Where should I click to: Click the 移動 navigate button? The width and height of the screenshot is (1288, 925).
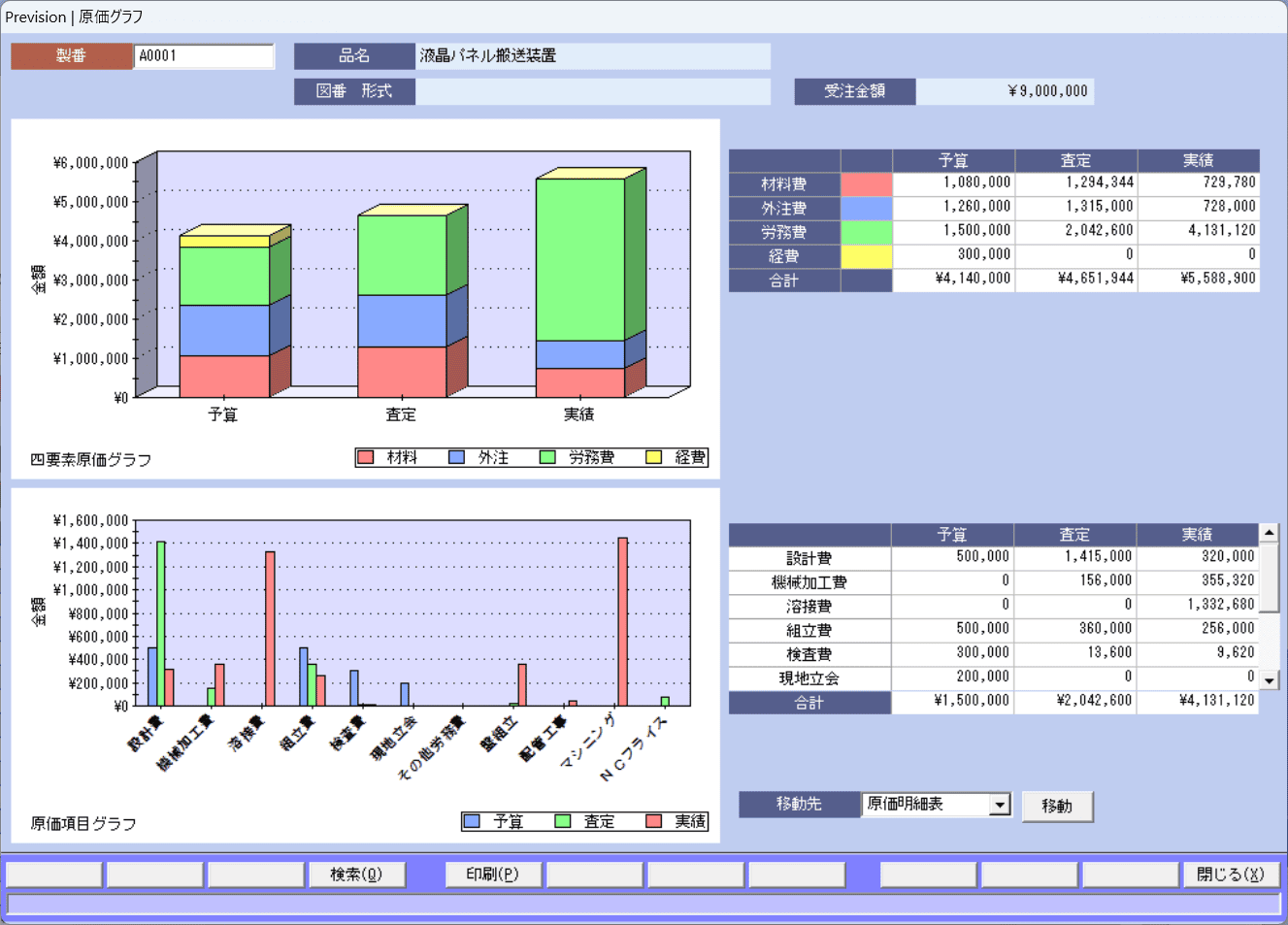1057,806
